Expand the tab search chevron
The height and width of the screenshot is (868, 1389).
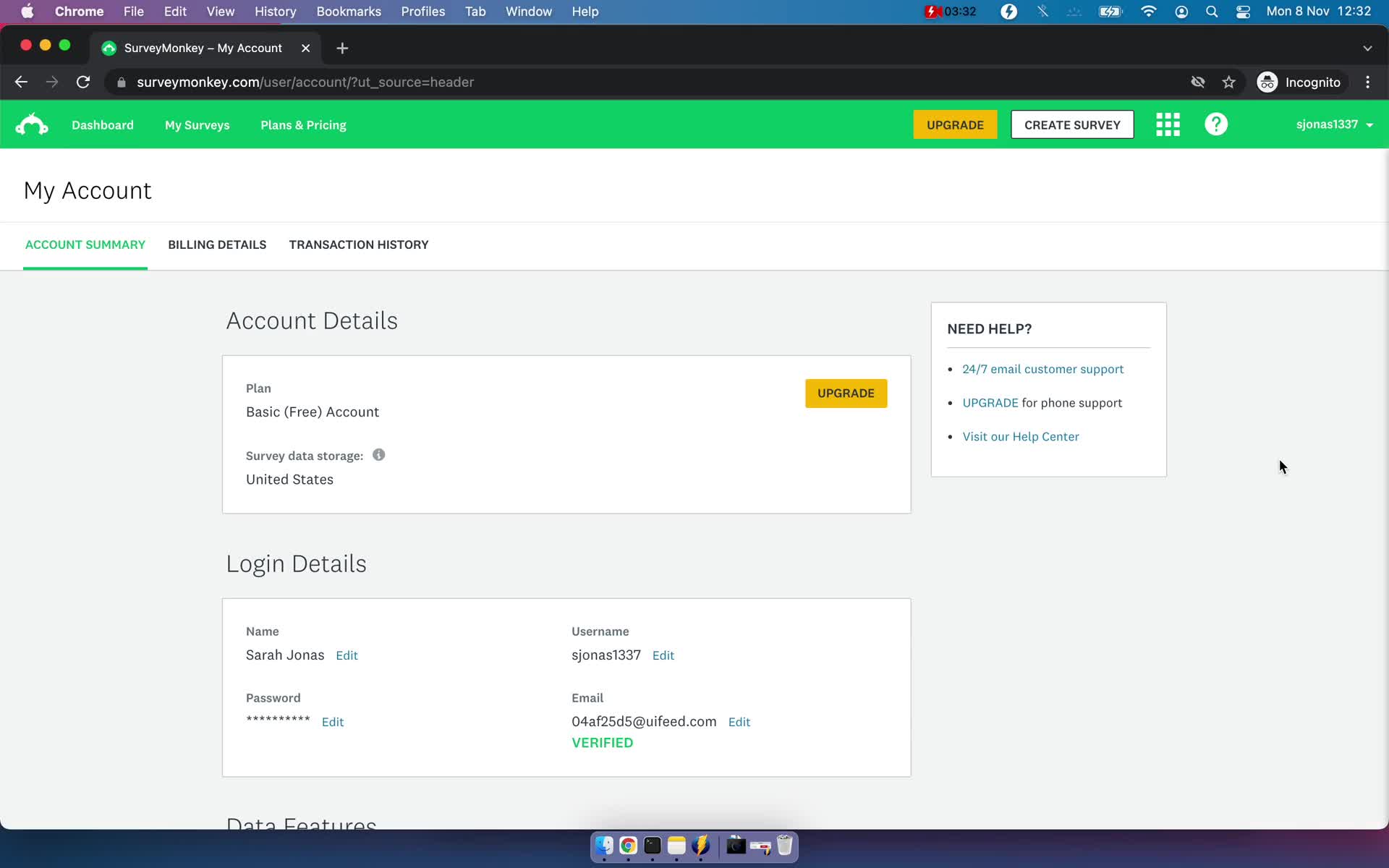1367,48
